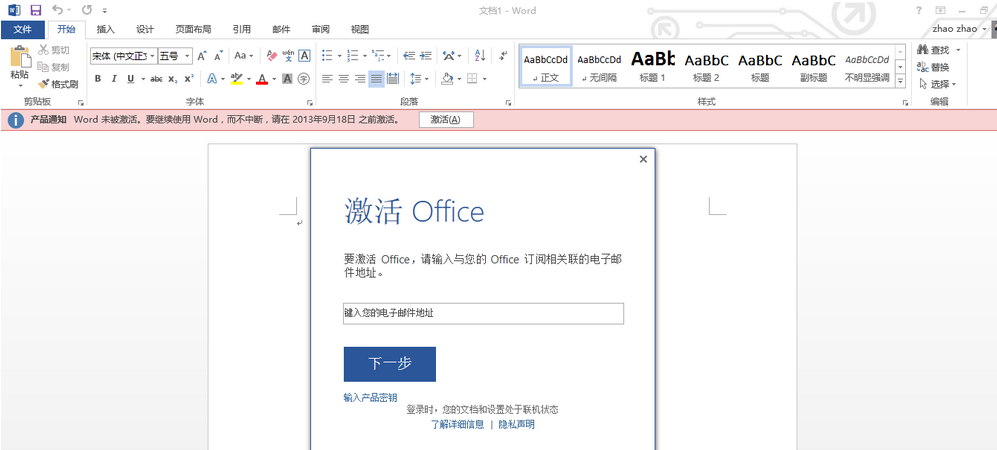Switch to the Review (审阅) tab
This screenshot has width=997, height=450.
(320, 29)
